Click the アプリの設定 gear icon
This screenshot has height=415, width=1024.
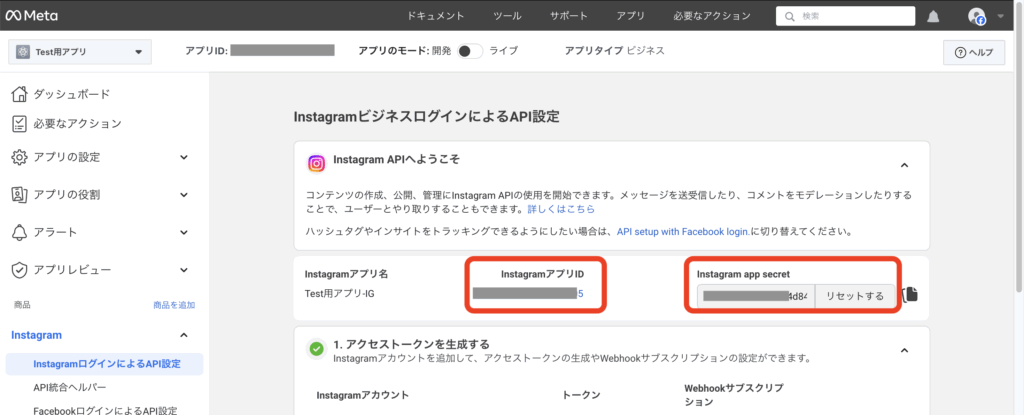[x=20, y=158]
